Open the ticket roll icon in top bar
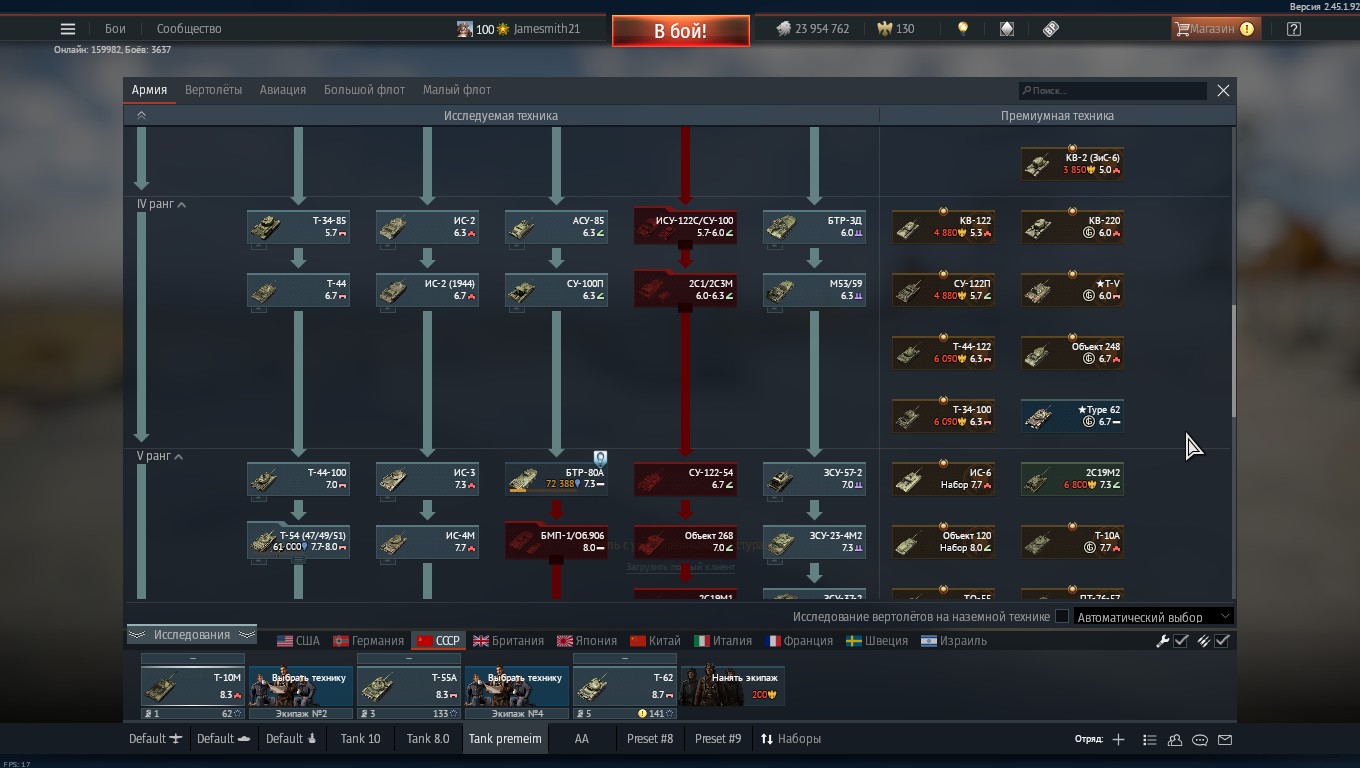Viewport: 1360px width, 768px height. [1051, 29]
